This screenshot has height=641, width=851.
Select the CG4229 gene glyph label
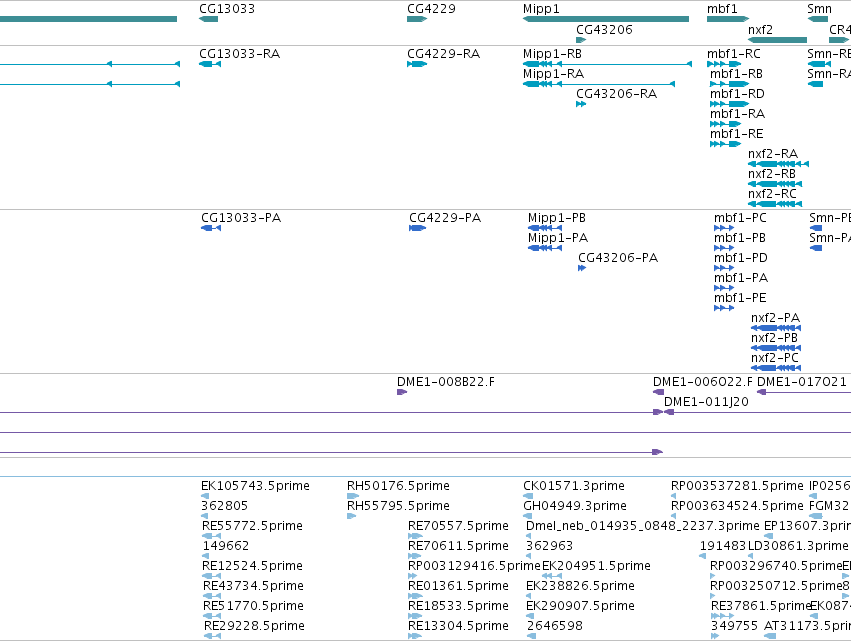[x=431, y=9]
